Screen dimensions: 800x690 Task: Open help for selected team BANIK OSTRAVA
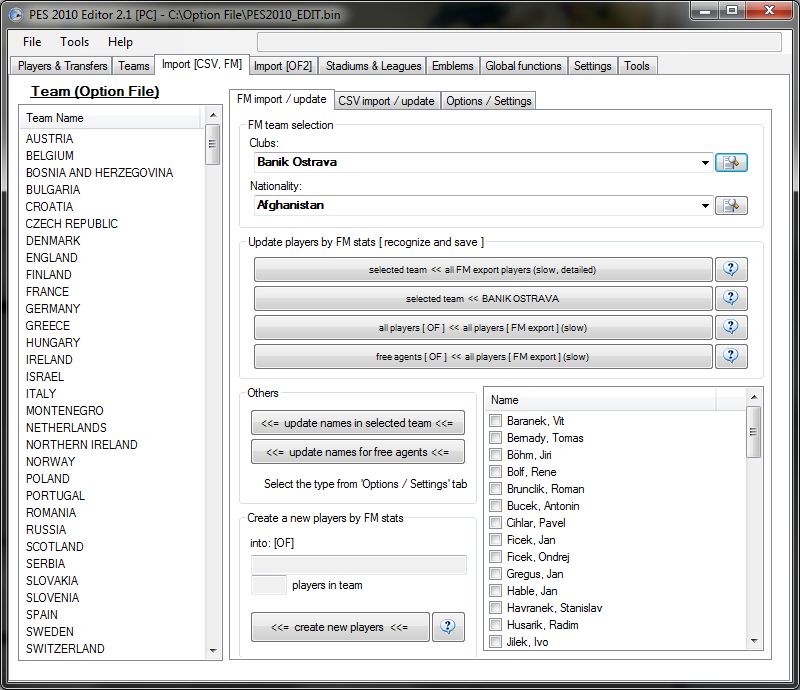731,298
